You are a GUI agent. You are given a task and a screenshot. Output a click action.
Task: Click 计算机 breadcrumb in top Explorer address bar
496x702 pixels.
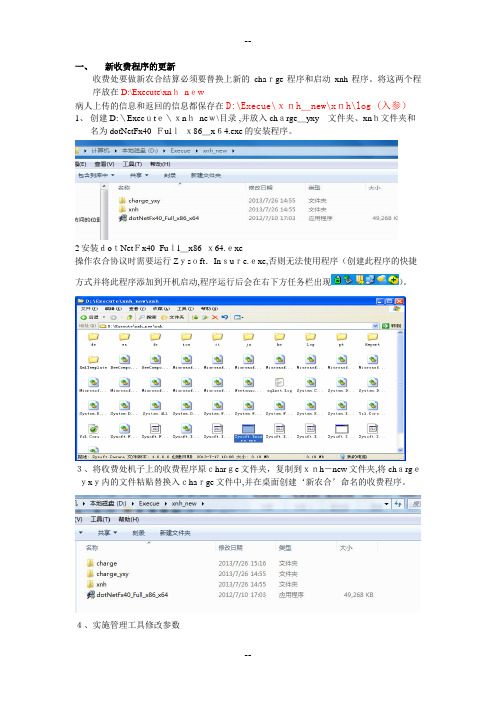[x=100, y=151]
